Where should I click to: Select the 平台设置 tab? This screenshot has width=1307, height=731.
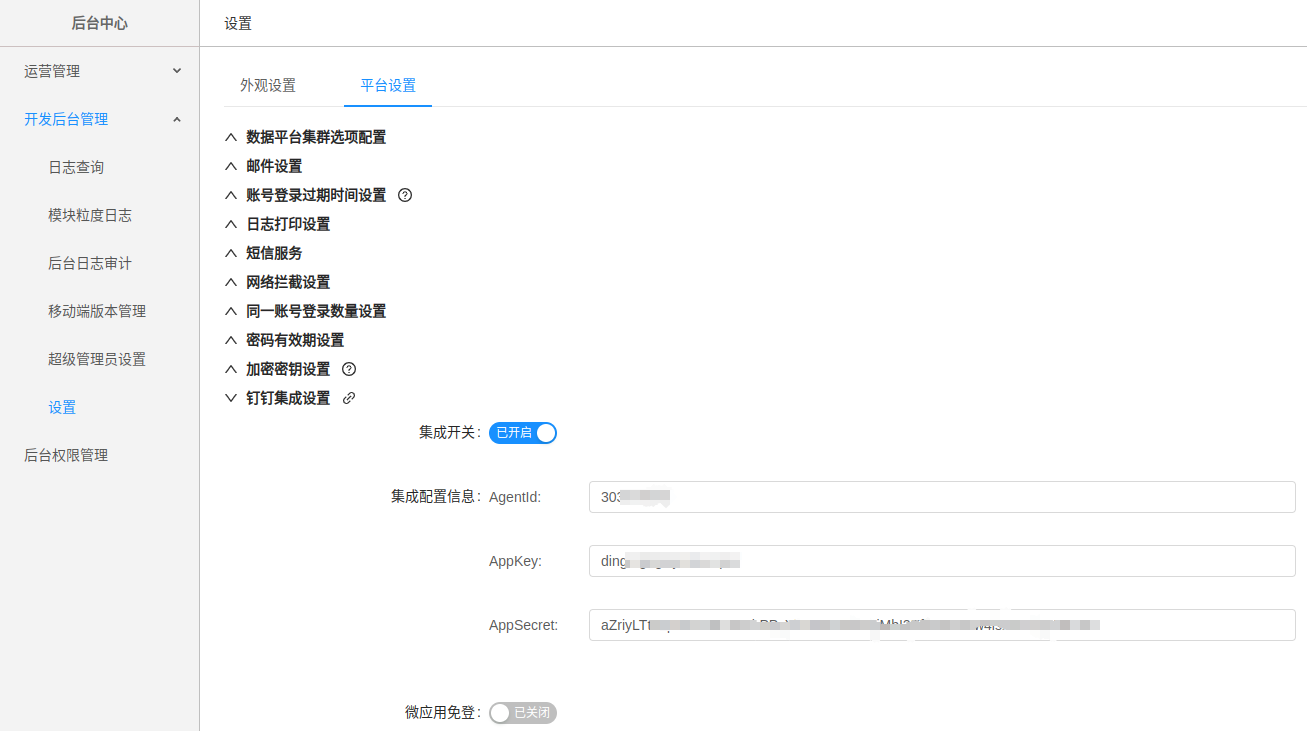coord(388,85)
